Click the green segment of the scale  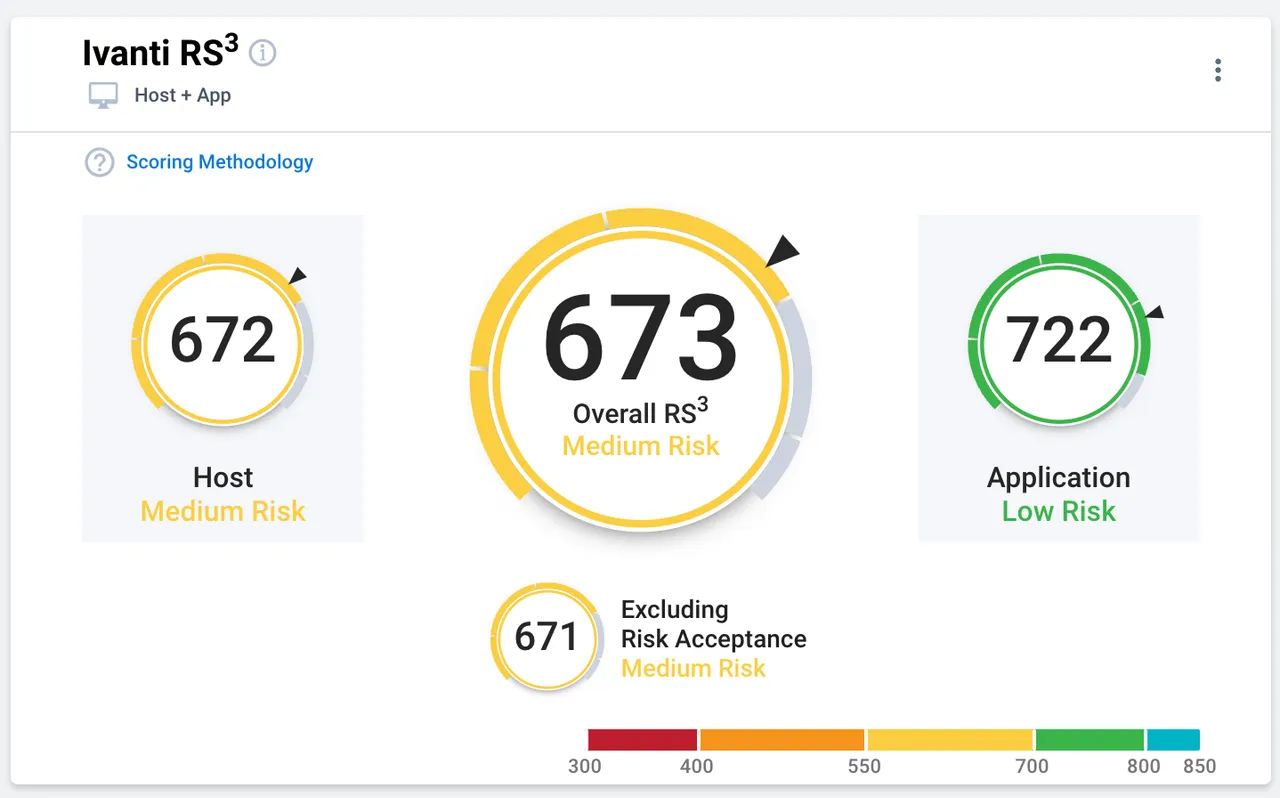tap(1090, 740)
